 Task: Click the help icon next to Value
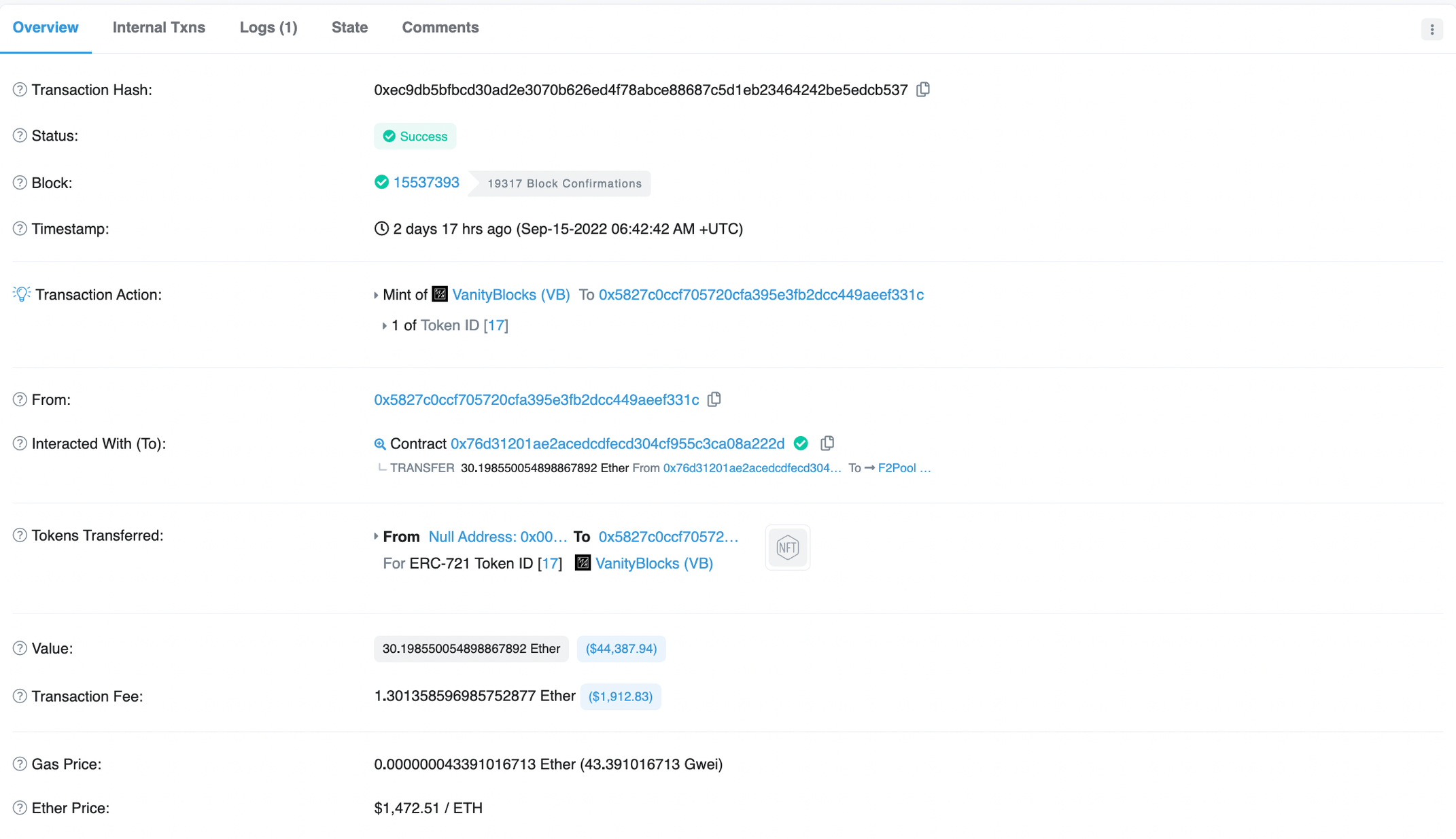click(20, 648)
